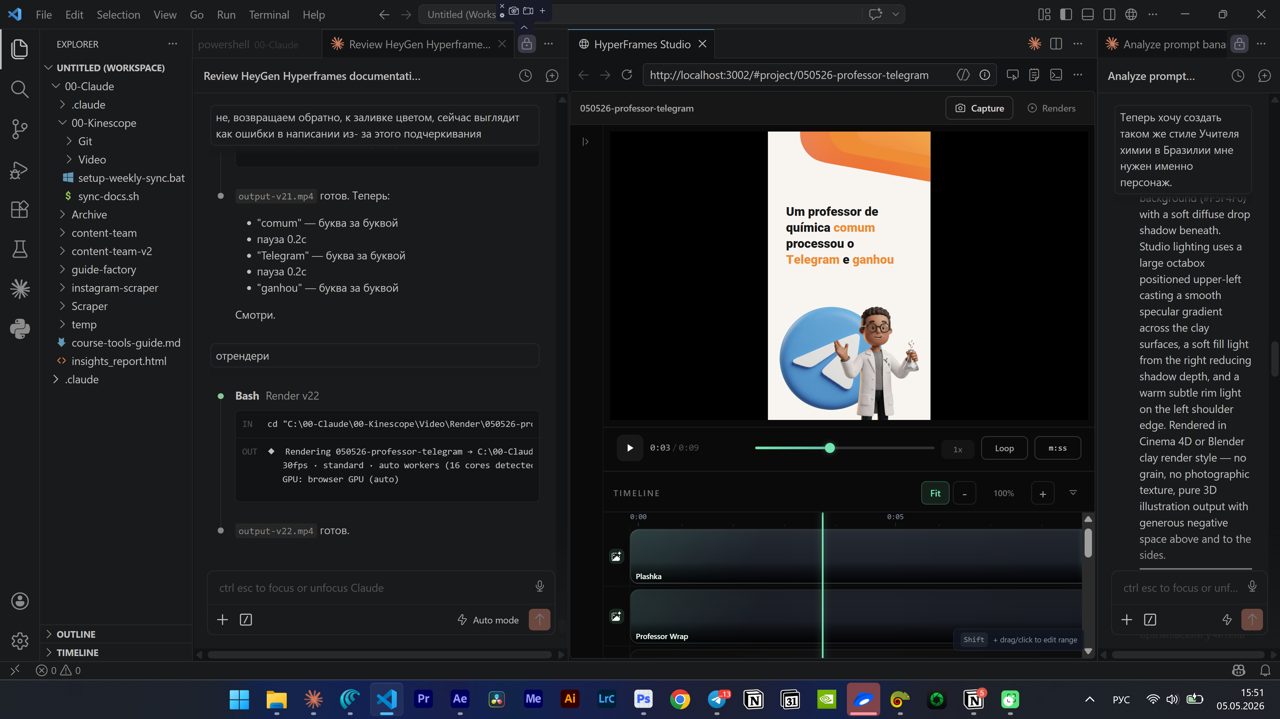Viewport: 1280px width, 719px height.
Task: Open chat history in Analyze prompt panel
Action: pos(1238,76)
